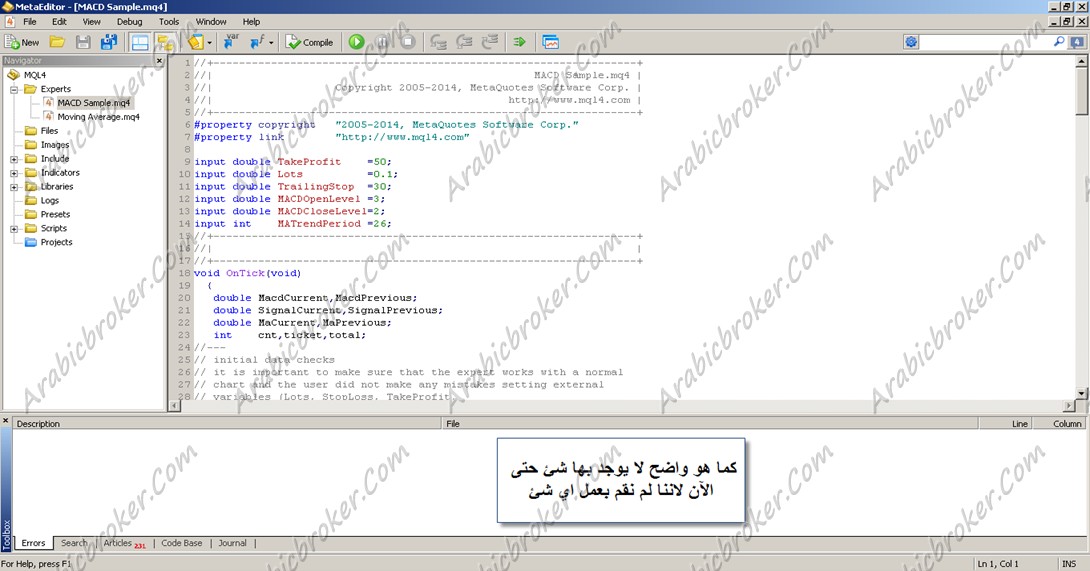The width and height of the screenshot is (1090, 571).
Task: Click the Save All icon
Action: (108, 42)
